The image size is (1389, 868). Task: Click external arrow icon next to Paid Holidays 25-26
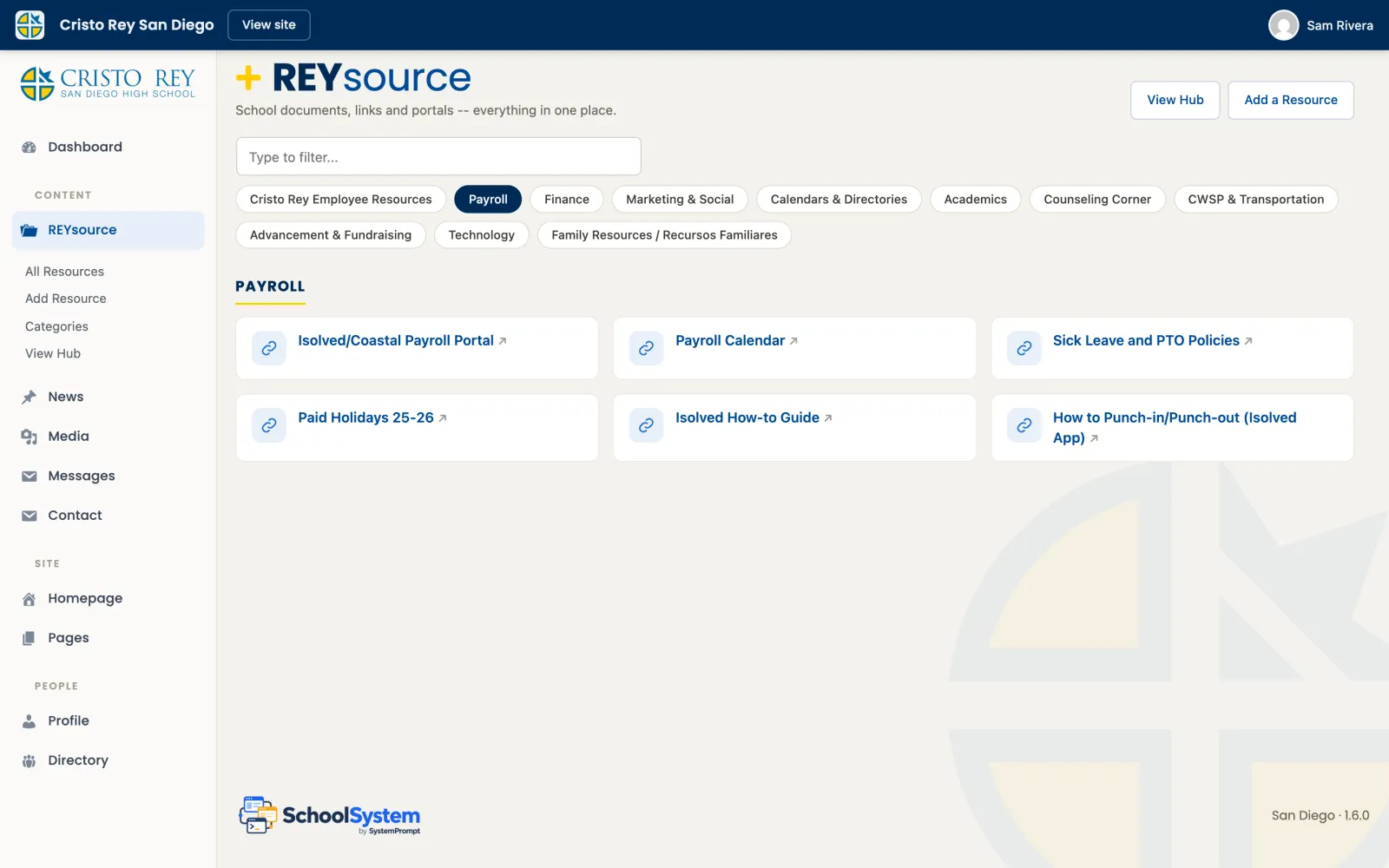pos(443,418)
